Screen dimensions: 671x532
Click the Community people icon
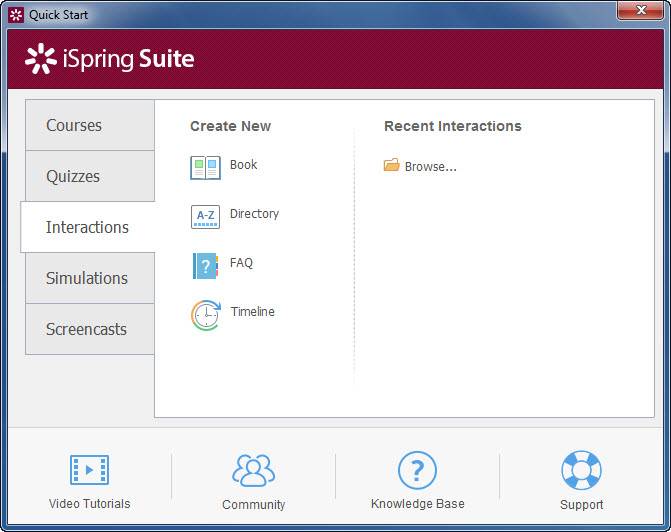[x=253, y=470]
